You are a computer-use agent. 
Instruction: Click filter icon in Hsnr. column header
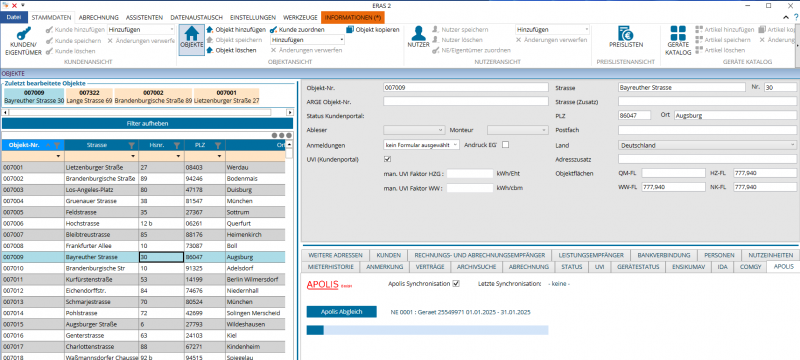(177, 145)
